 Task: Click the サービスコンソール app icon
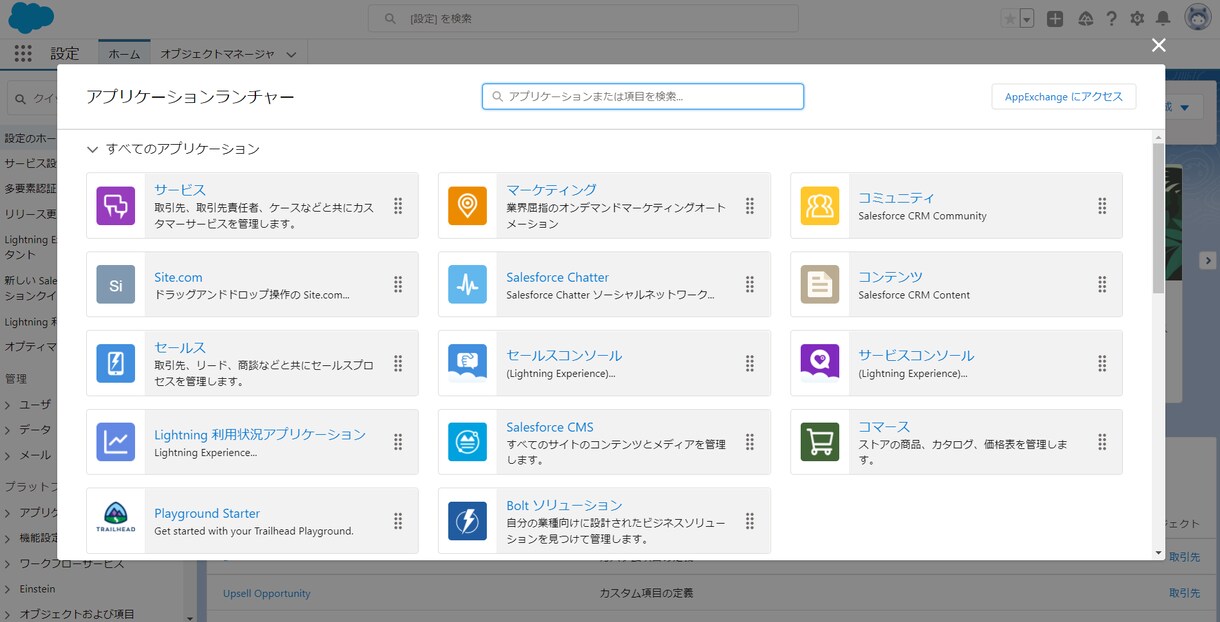(x=820, y=363)
